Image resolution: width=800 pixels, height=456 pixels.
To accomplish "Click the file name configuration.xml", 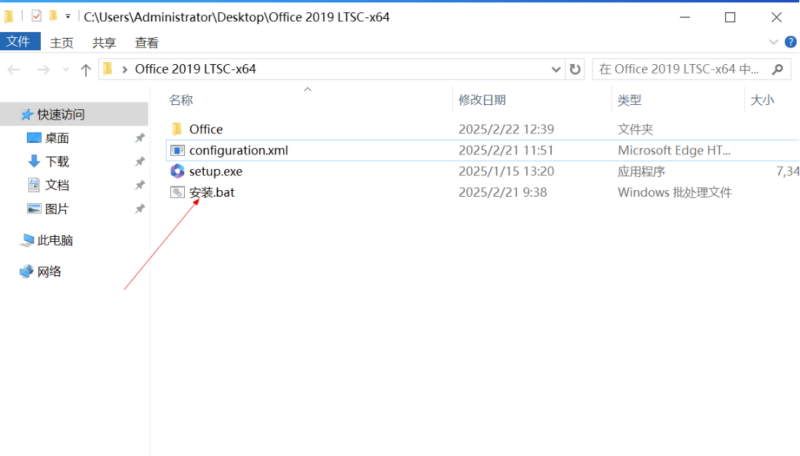I will 239,150.
